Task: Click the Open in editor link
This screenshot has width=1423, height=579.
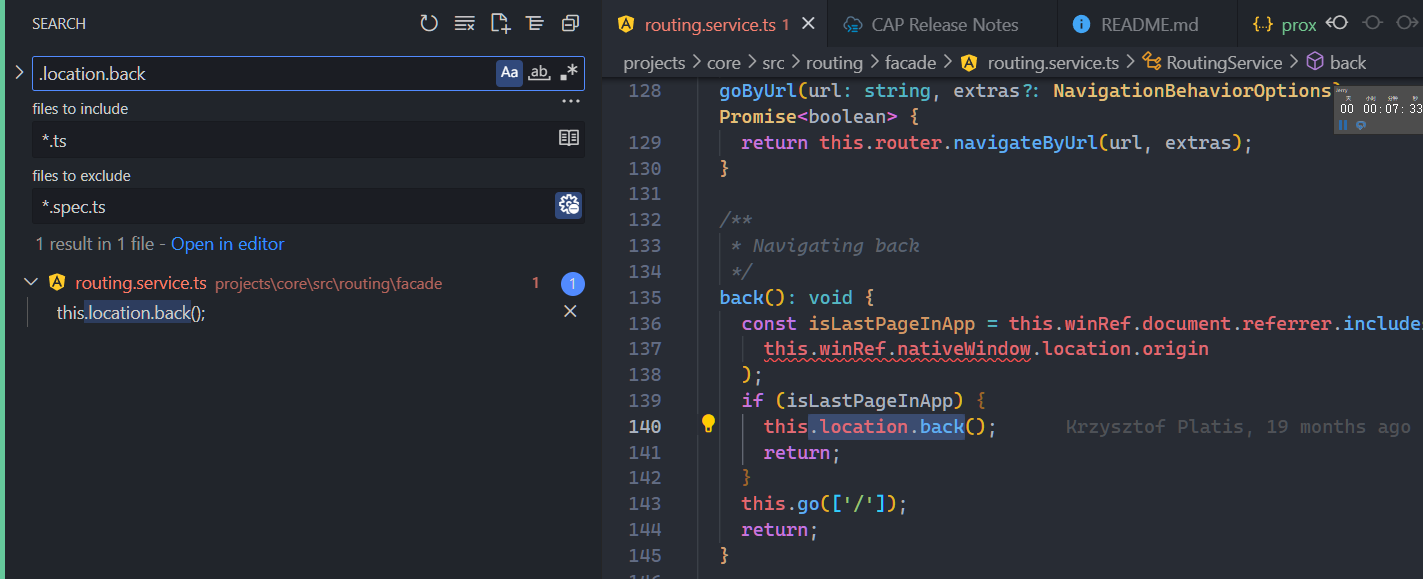Action: [x=227, y=244]
